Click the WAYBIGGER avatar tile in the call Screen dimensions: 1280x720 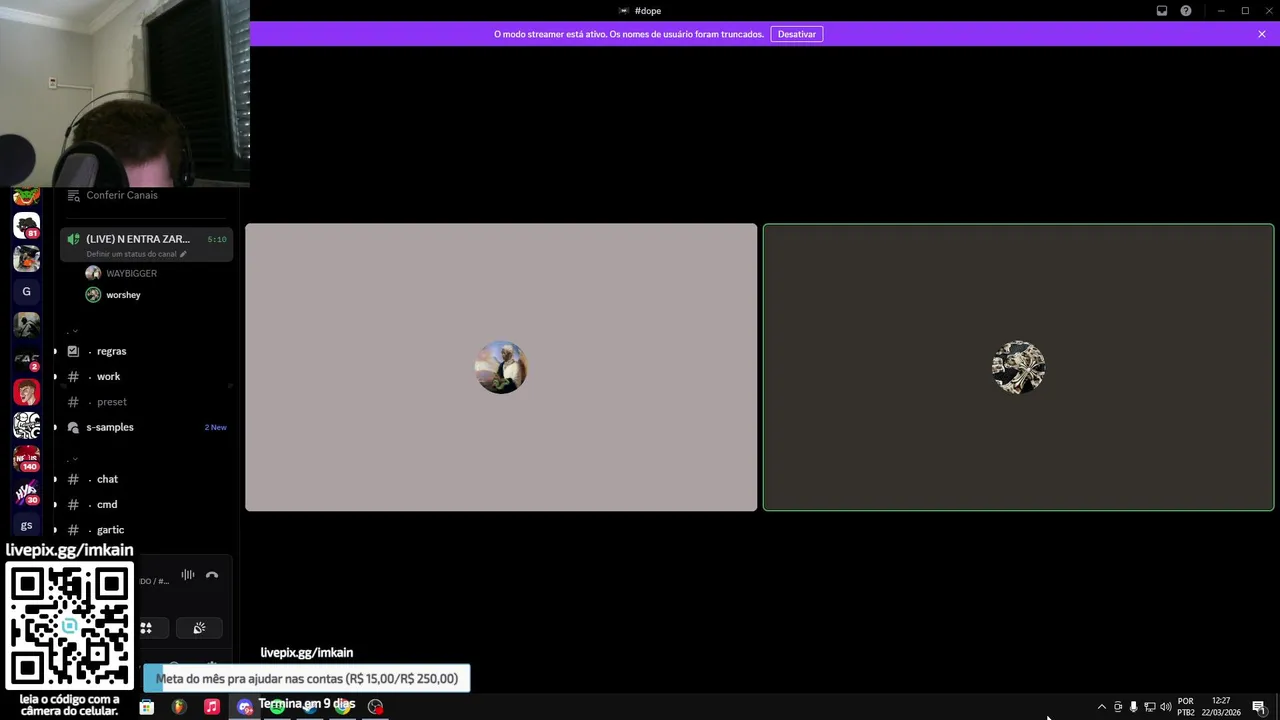click(501, 367)
